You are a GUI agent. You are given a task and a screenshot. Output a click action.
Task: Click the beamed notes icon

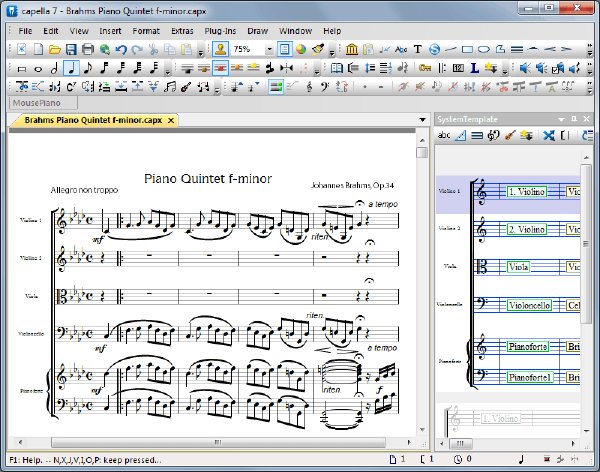170,87
